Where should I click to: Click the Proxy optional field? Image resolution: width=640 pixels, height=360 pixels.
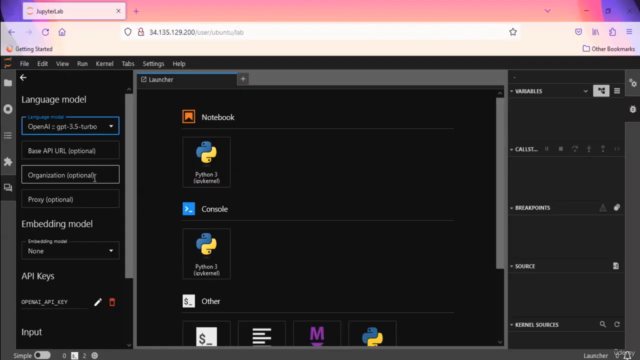point(70,199)
